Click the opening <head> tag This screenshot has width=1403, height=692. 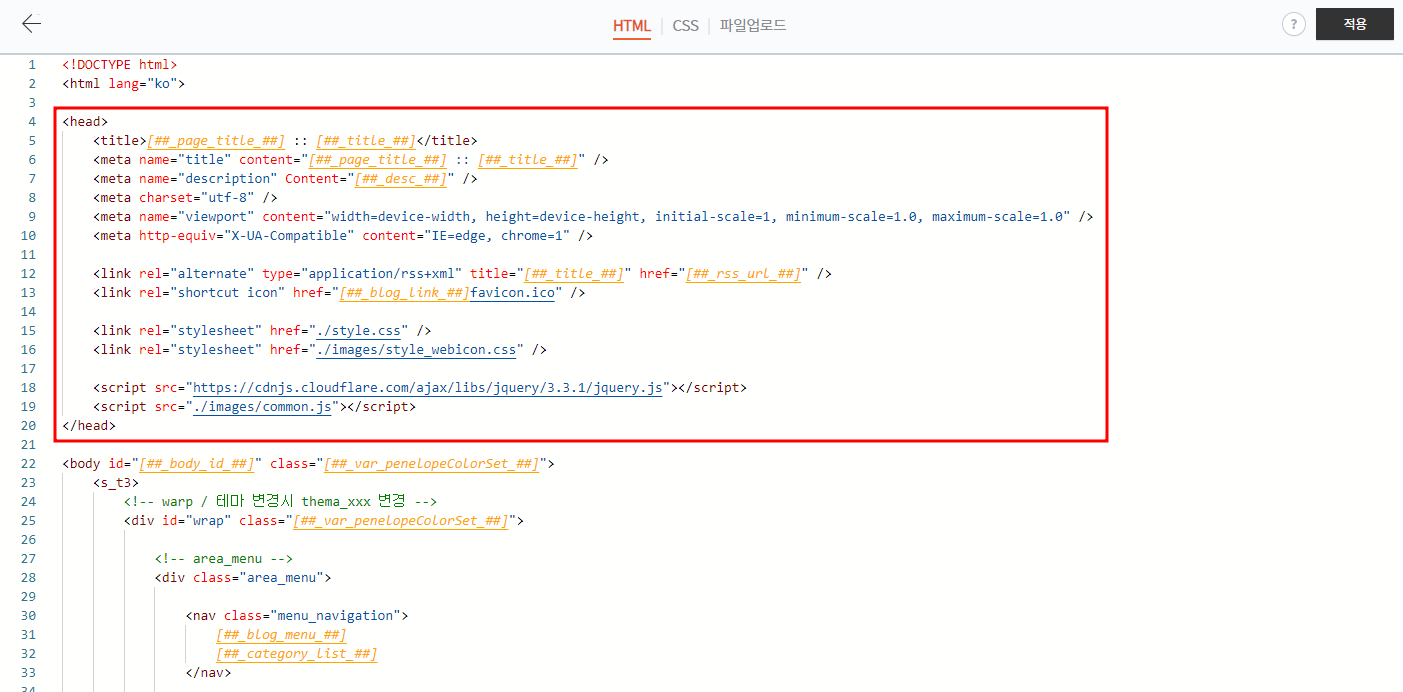pyautogui.click(x=85, y=122)
